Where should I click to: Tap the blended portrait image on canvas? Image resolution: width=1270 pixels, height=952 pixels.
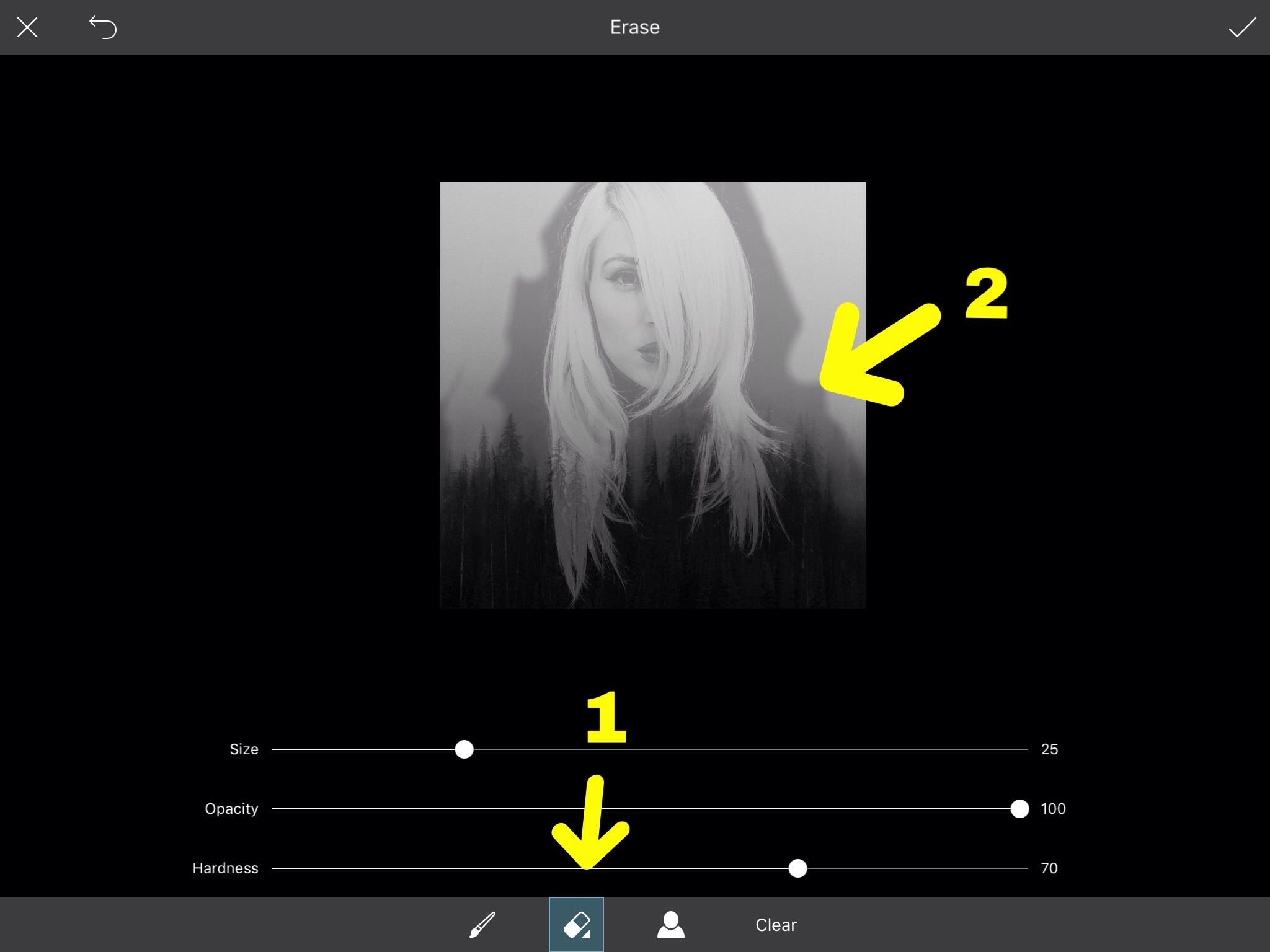pyautogui.click(x=652, y=395)
